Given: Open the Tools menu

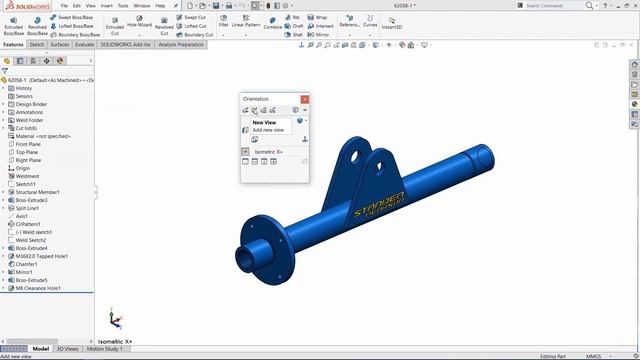Looking at the screenshot, I should pos(123,6).
